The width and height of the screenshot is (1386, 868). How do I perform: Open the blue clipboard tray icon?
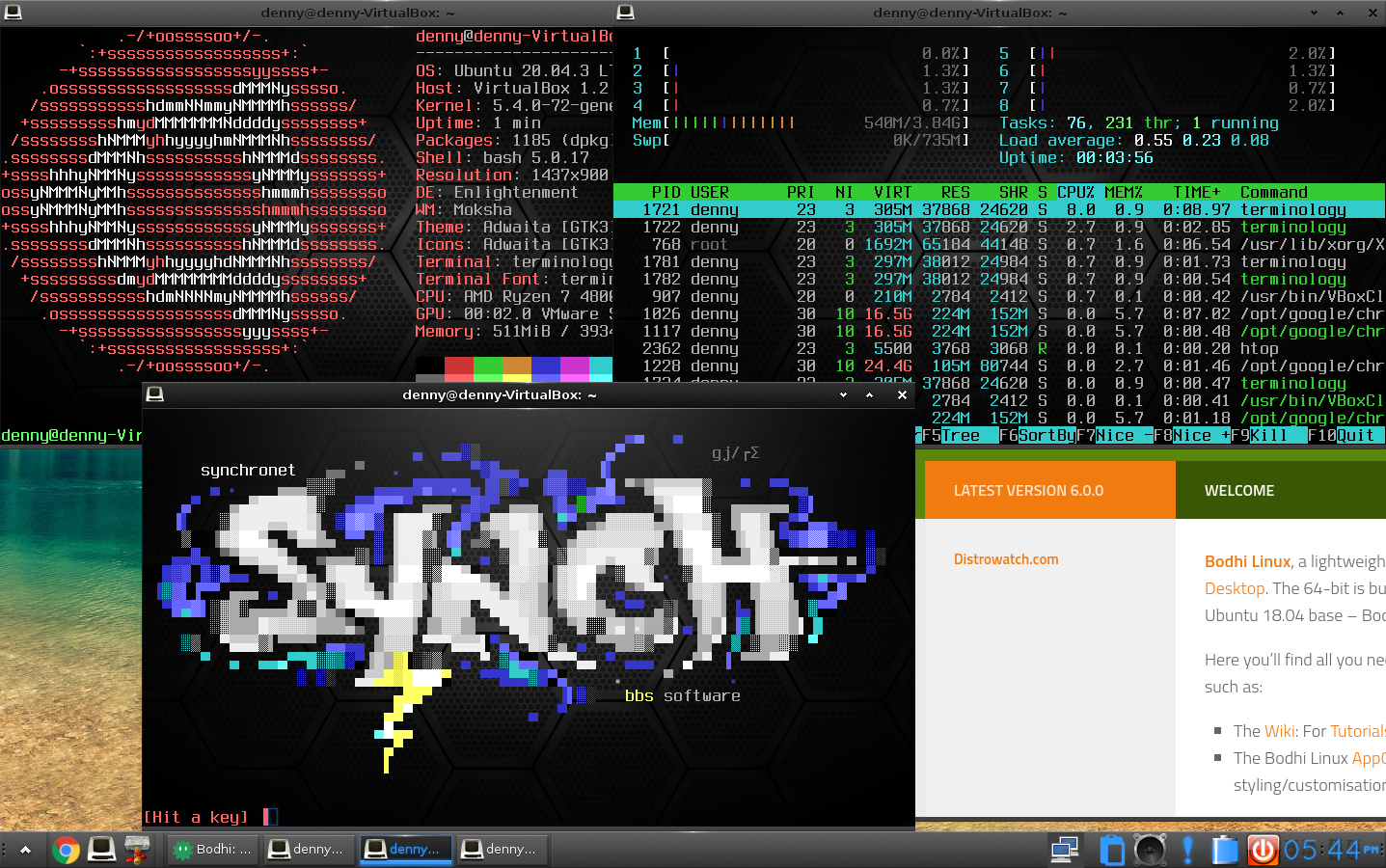1112,850
